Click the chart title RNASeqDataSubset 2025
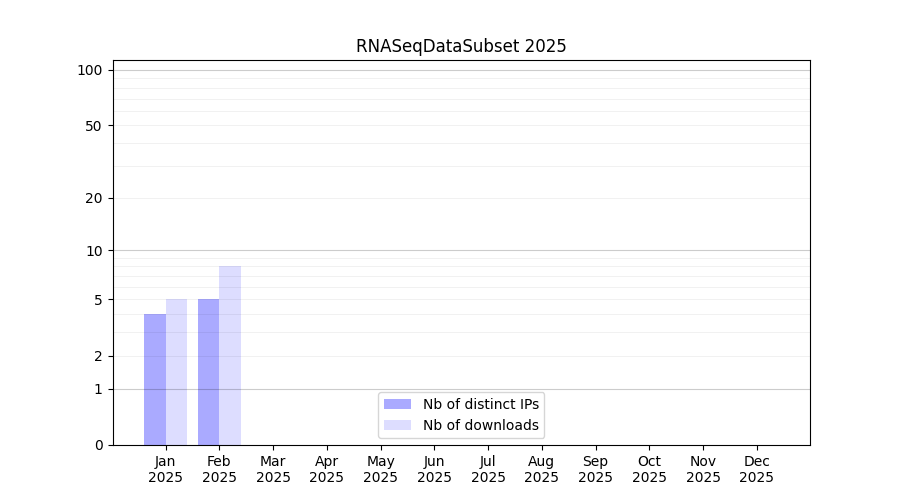Screen dimensions: 900x500 461,46
